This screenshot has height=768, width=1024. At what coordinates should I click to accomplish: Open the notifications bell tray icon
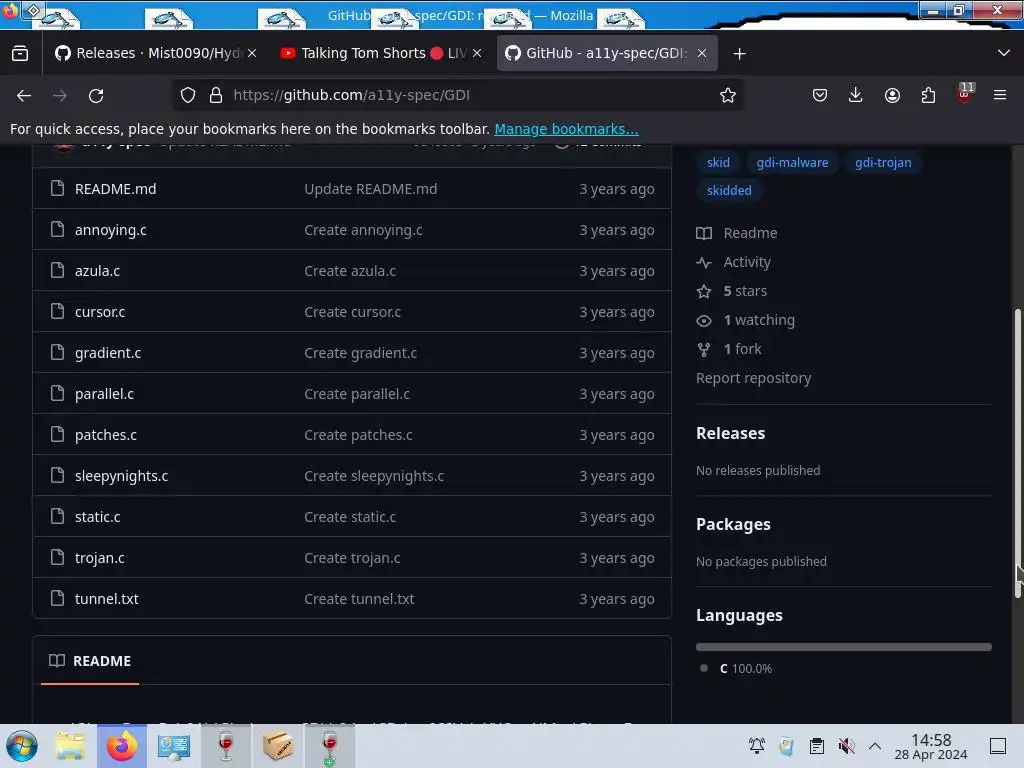pyautogui.click(x=757, y=746)
